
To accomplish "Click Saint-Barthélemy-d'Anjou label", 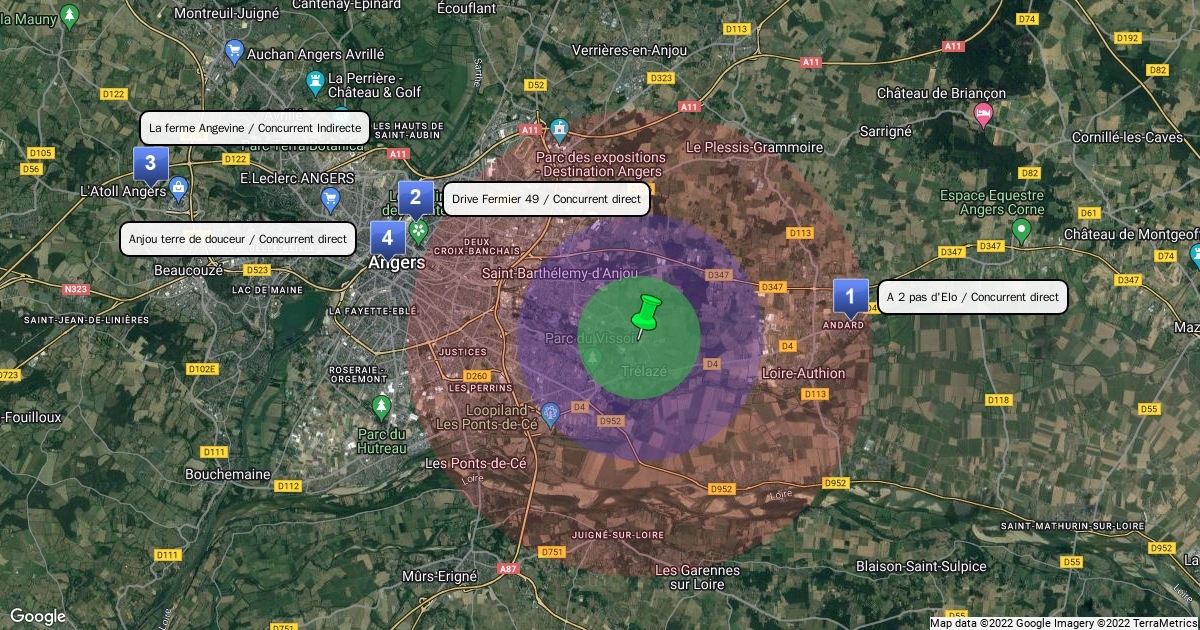I will point(559,273).
